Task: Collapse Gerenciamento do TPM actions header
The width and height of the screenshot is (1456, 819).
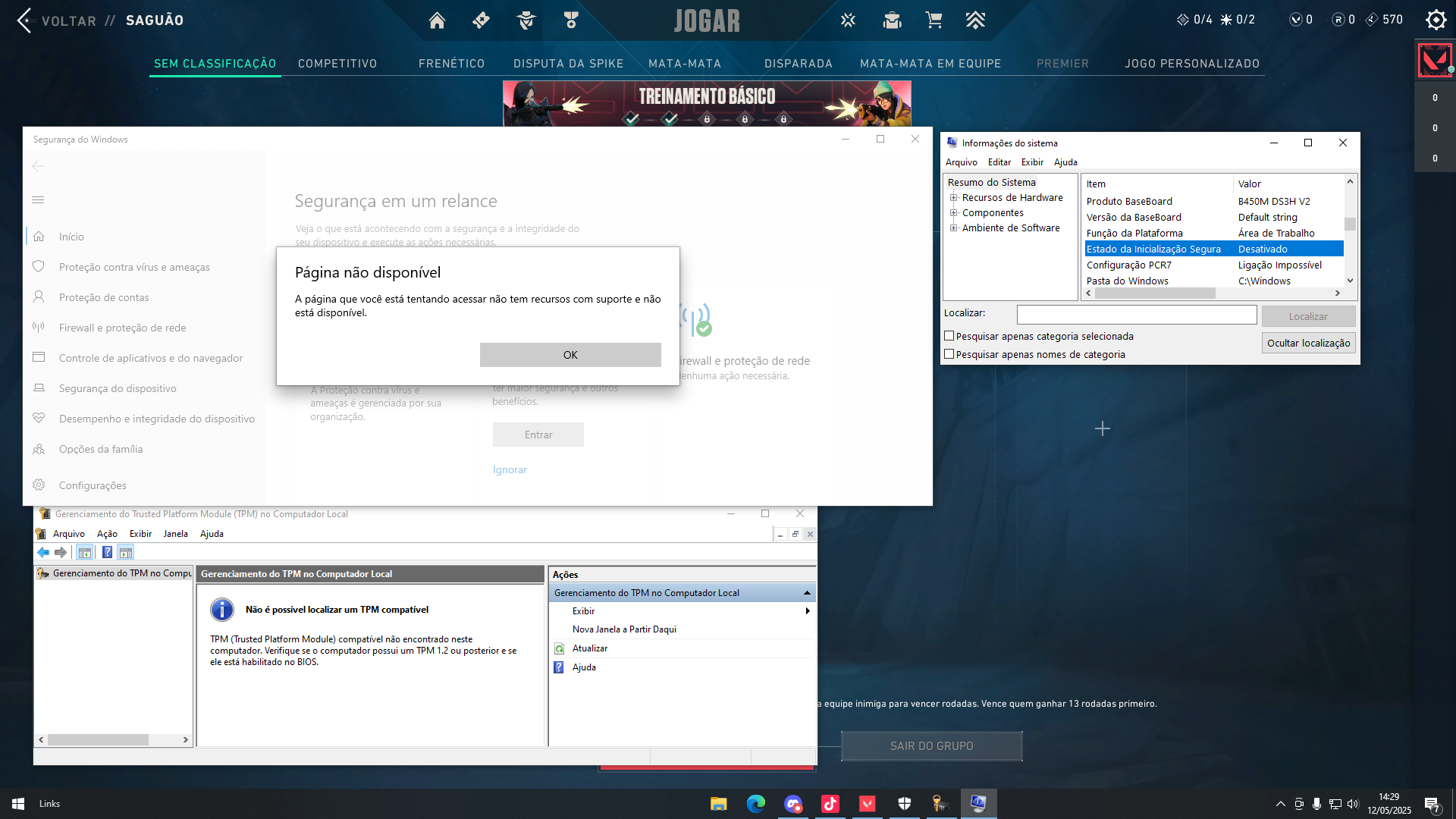Action: pyautogui.click(x=806, y=593)
